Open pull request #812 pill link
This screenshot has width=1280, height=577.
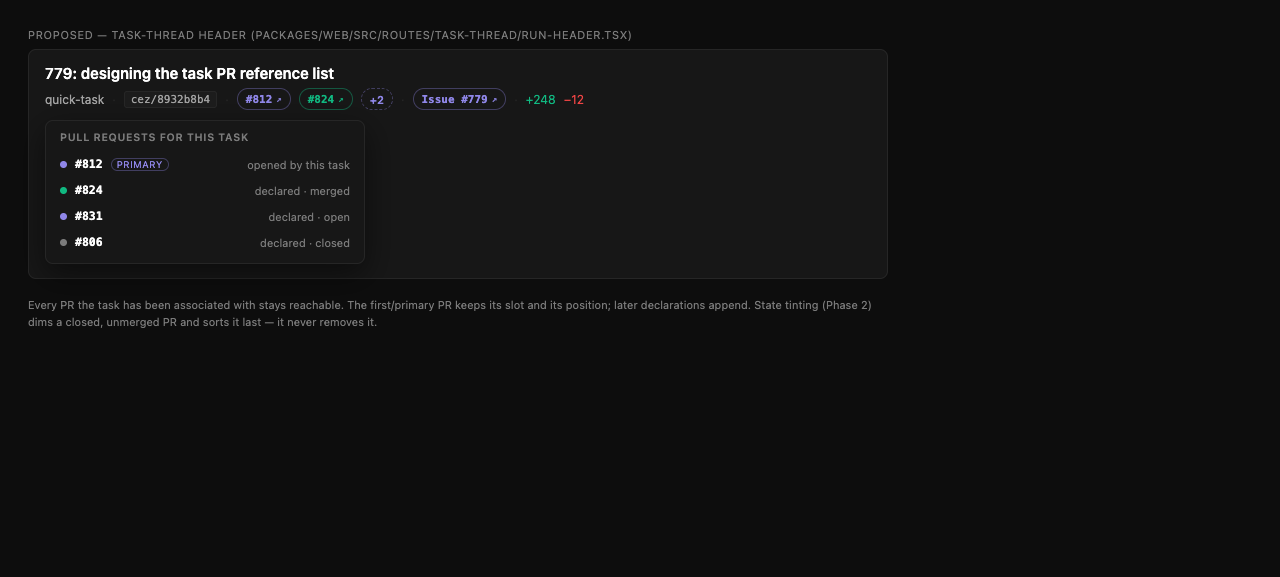(x=264, y=99)
